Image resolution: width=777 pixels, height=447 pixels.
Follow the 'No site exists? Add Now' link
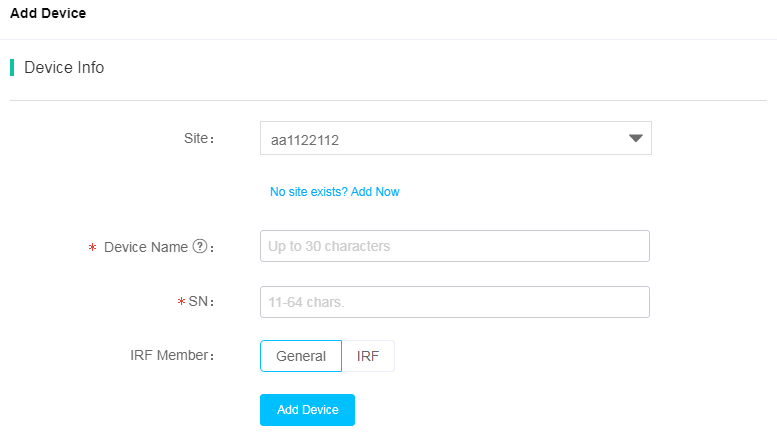click(334, 192)
